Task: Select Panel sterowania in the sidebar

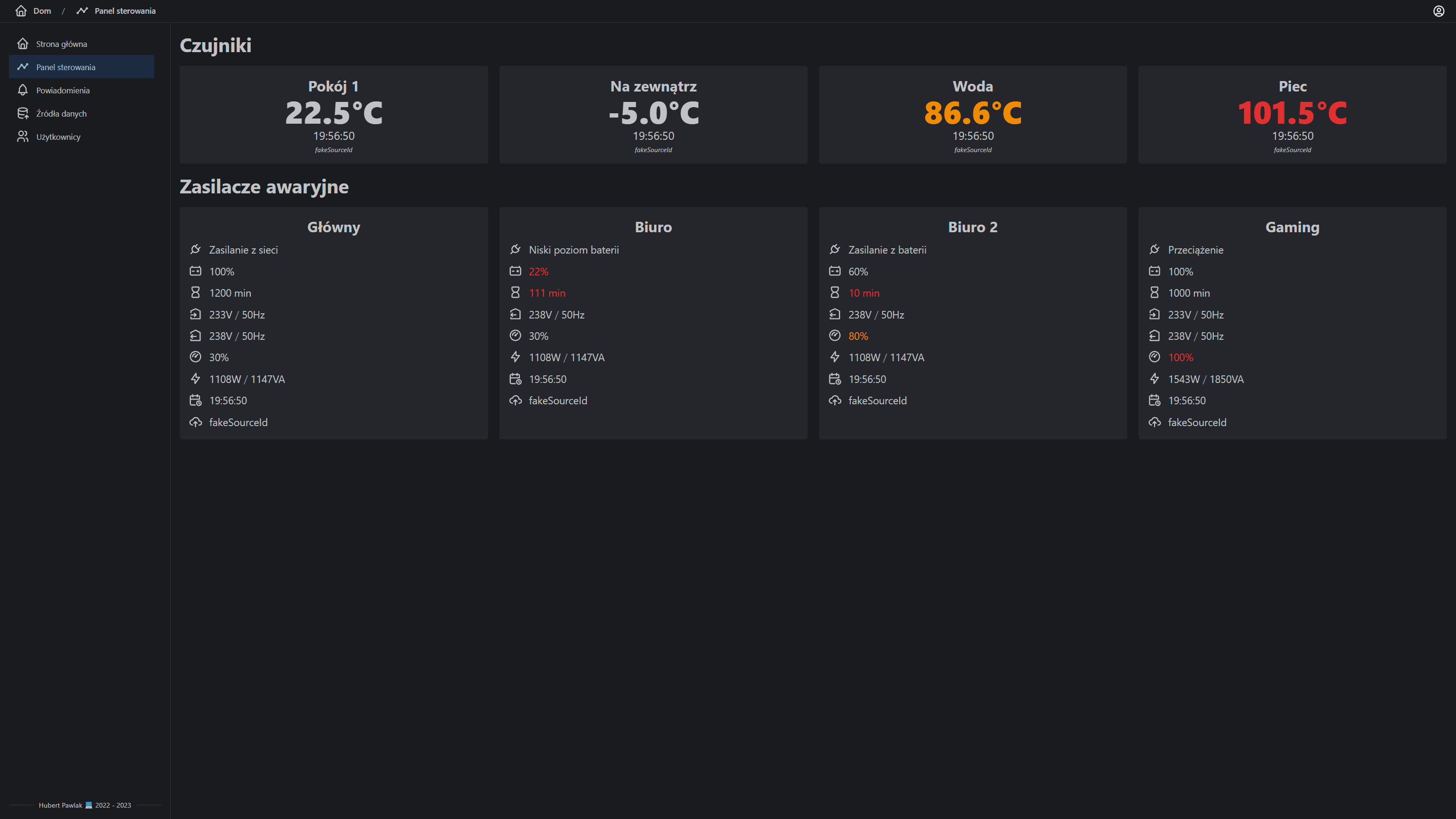Action: tap(66, 67)
